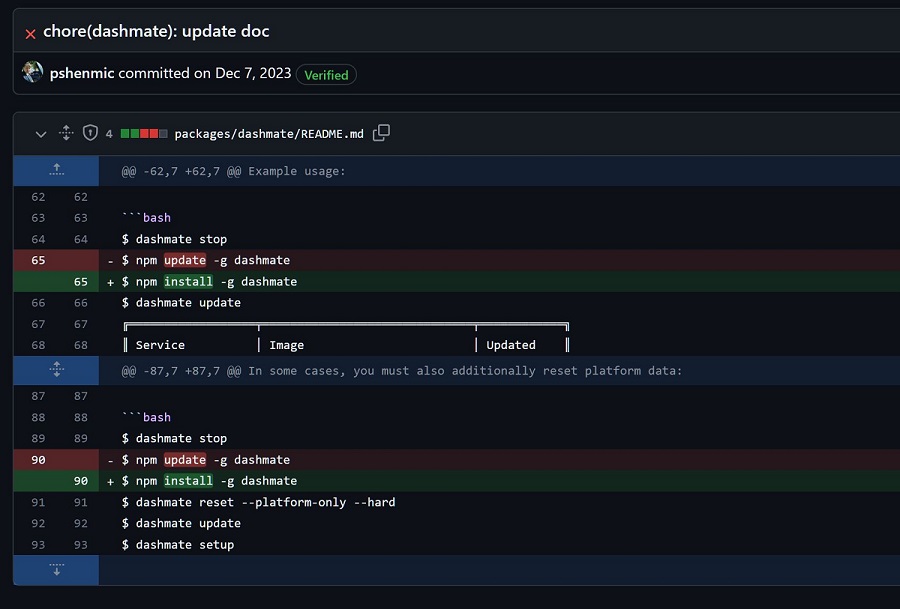
Task: Collapse the README.md file diff chevron
Action: (x=41, y=134)
